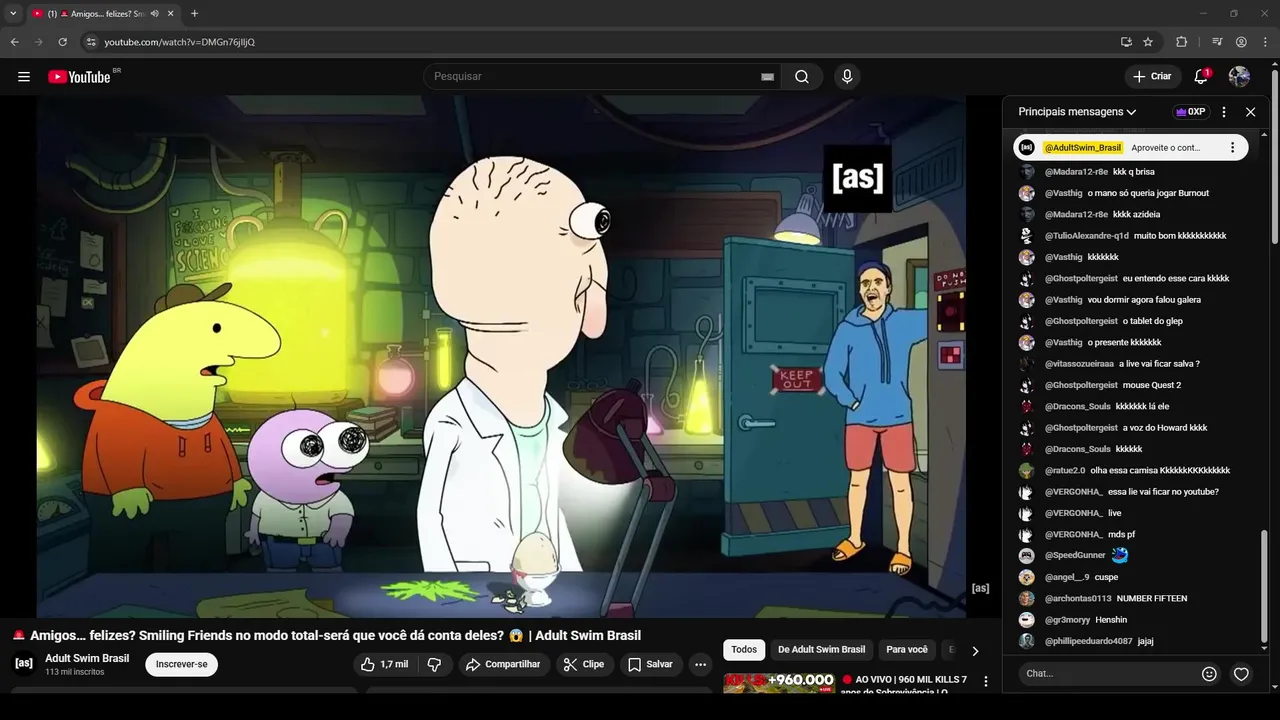
Task: Click the video player area
Action: pyautogui.click(x=501, y=357)
